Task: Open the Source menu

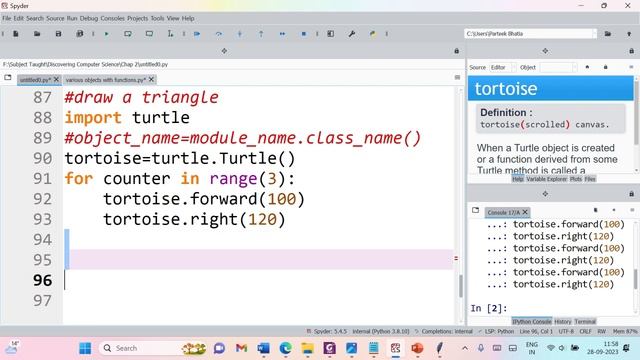Action: click(x=55, y=18)
